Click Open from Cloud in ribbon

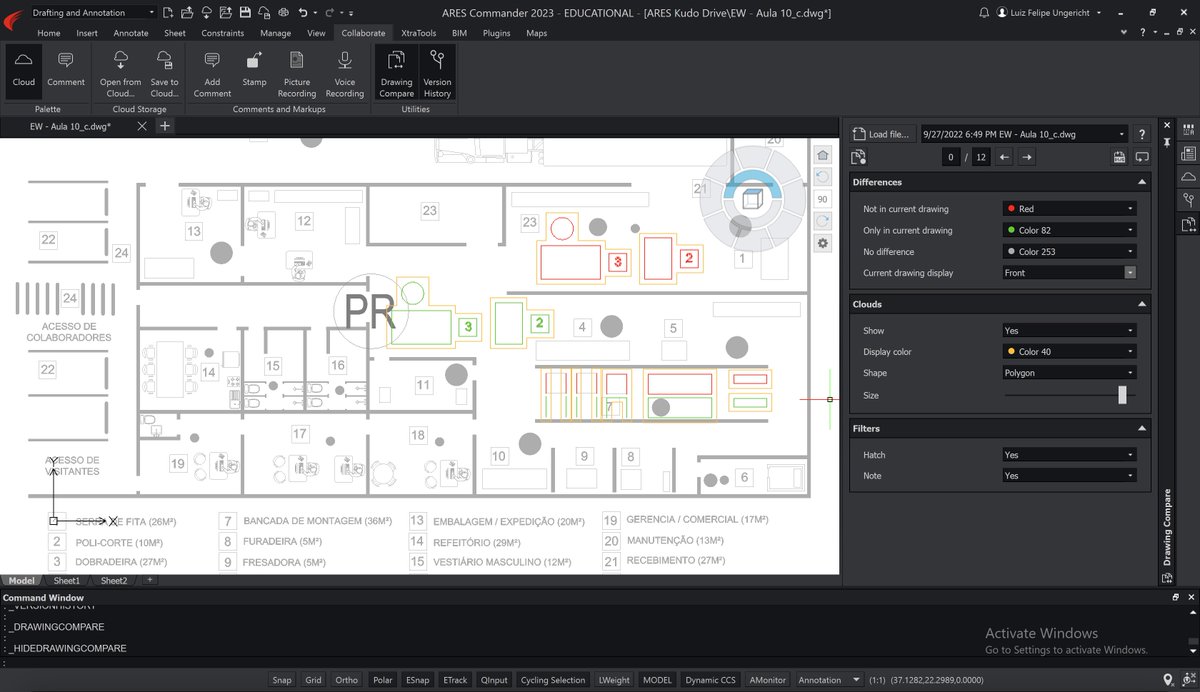[120, 72]
